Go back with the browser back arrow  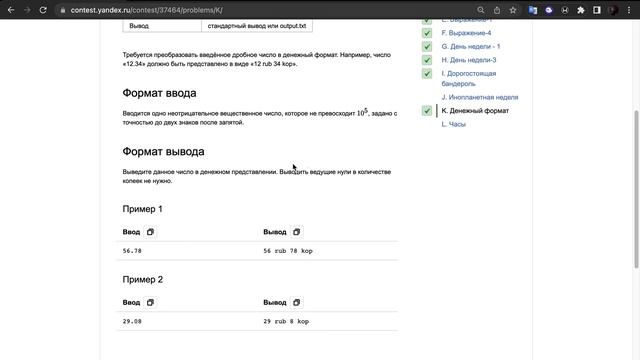tap(11, 10)
